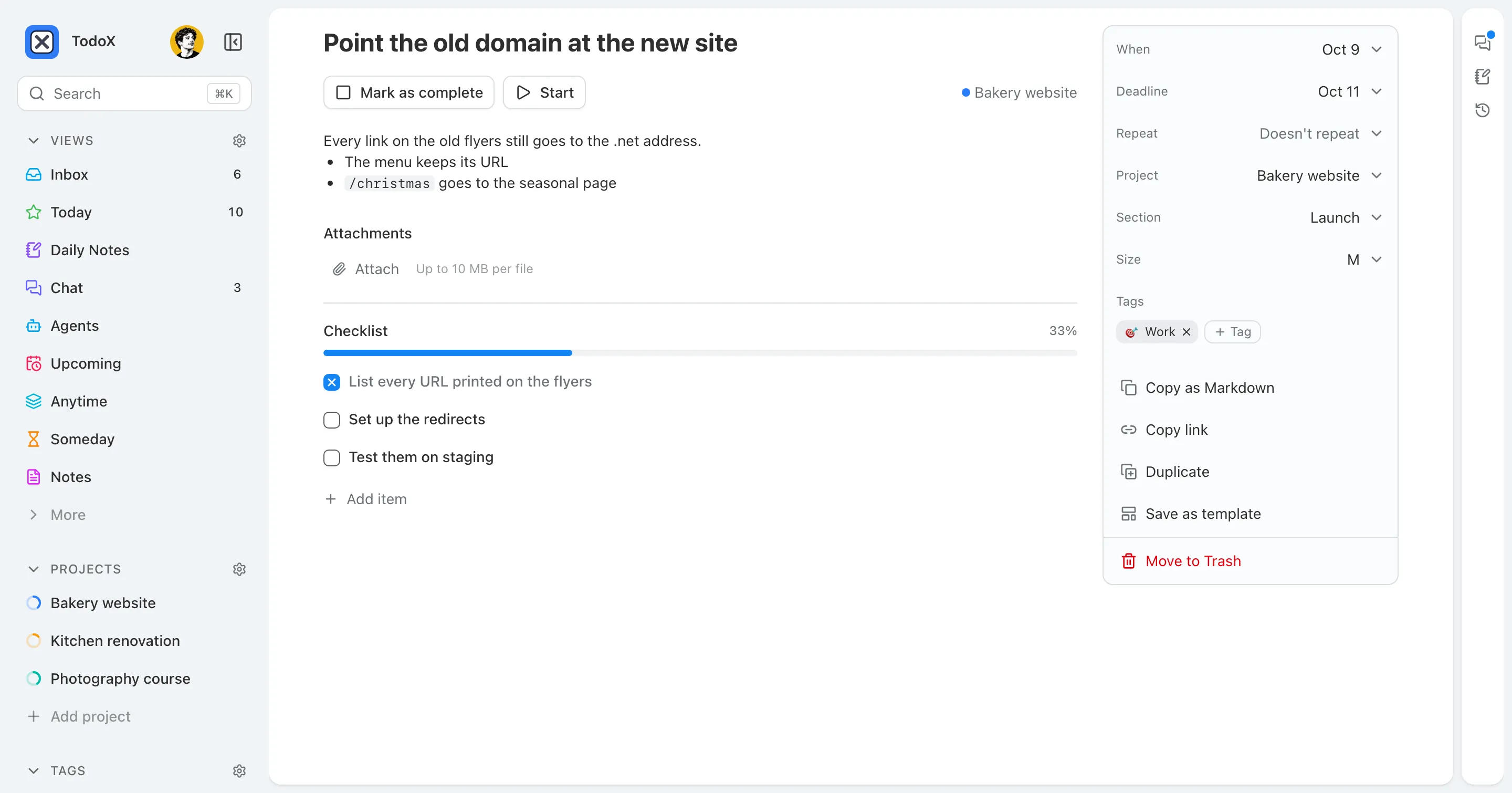This screenshot has width=1512, height=793.
Task: Open Tags settings gear
Action: pyautogui.click(x=239, y=771)
